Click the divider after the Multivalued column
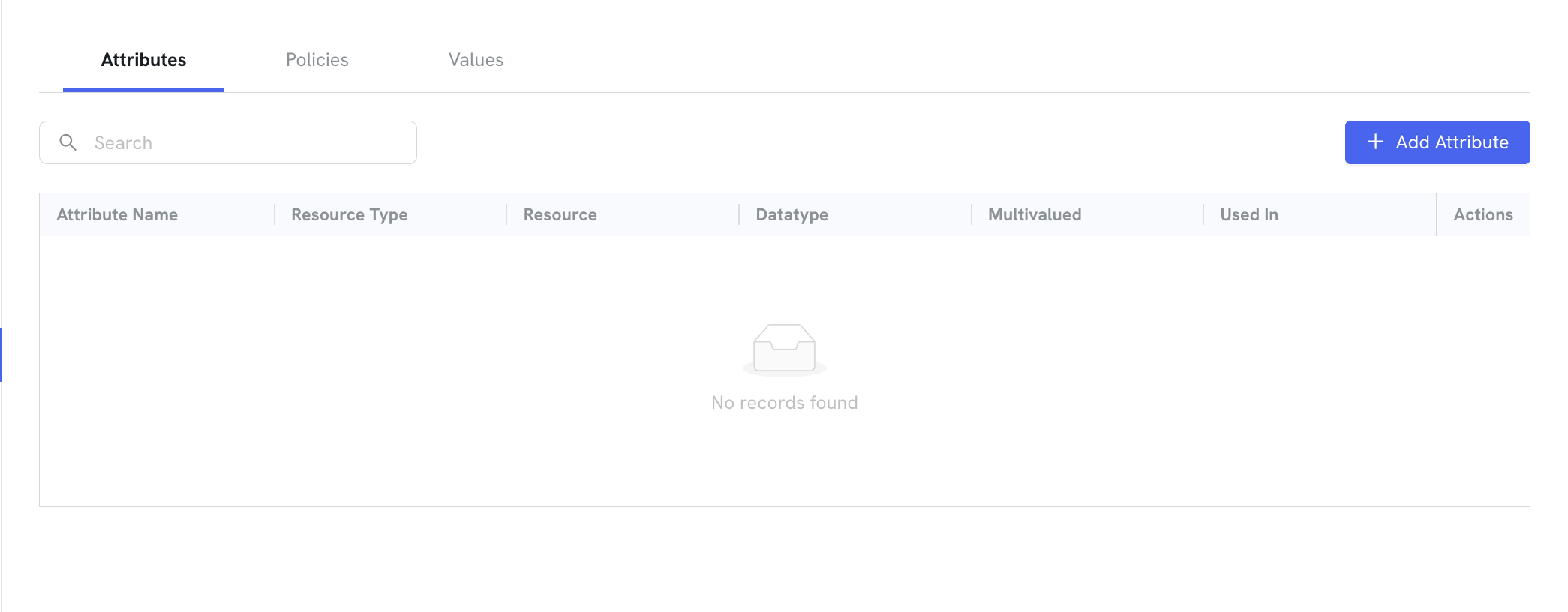1568x612 pixels. [x=1203, y=214]
